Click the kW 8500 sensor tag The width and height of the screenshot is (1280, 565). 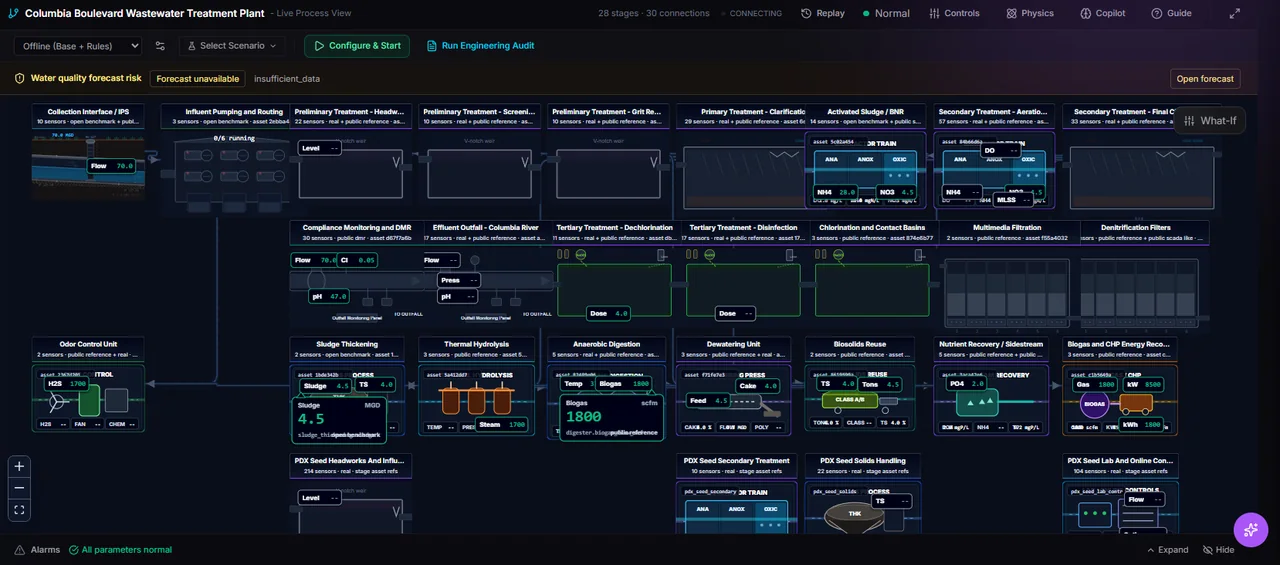click(x=1145, y=383)
